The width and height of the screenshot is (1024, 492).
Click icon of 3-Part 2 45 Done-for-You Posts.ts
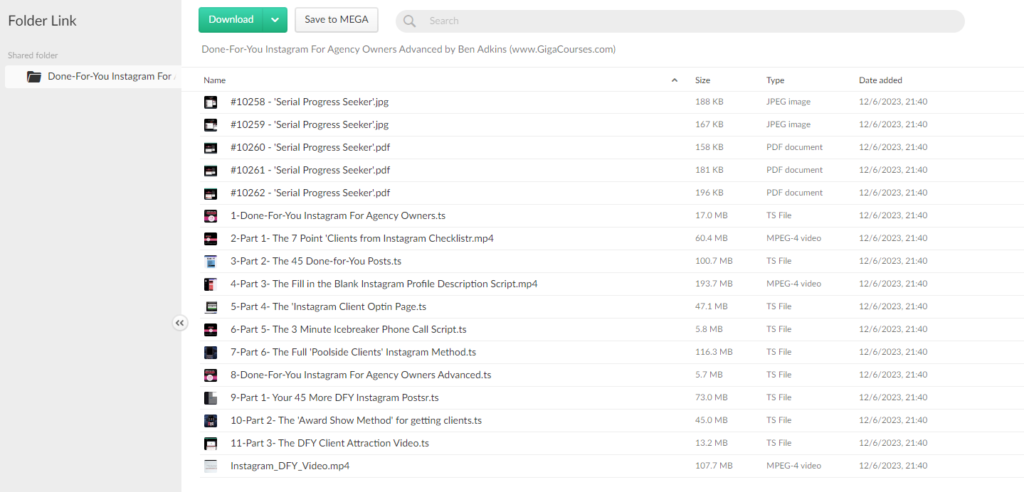pyautogui.click(x=210, y=261)
